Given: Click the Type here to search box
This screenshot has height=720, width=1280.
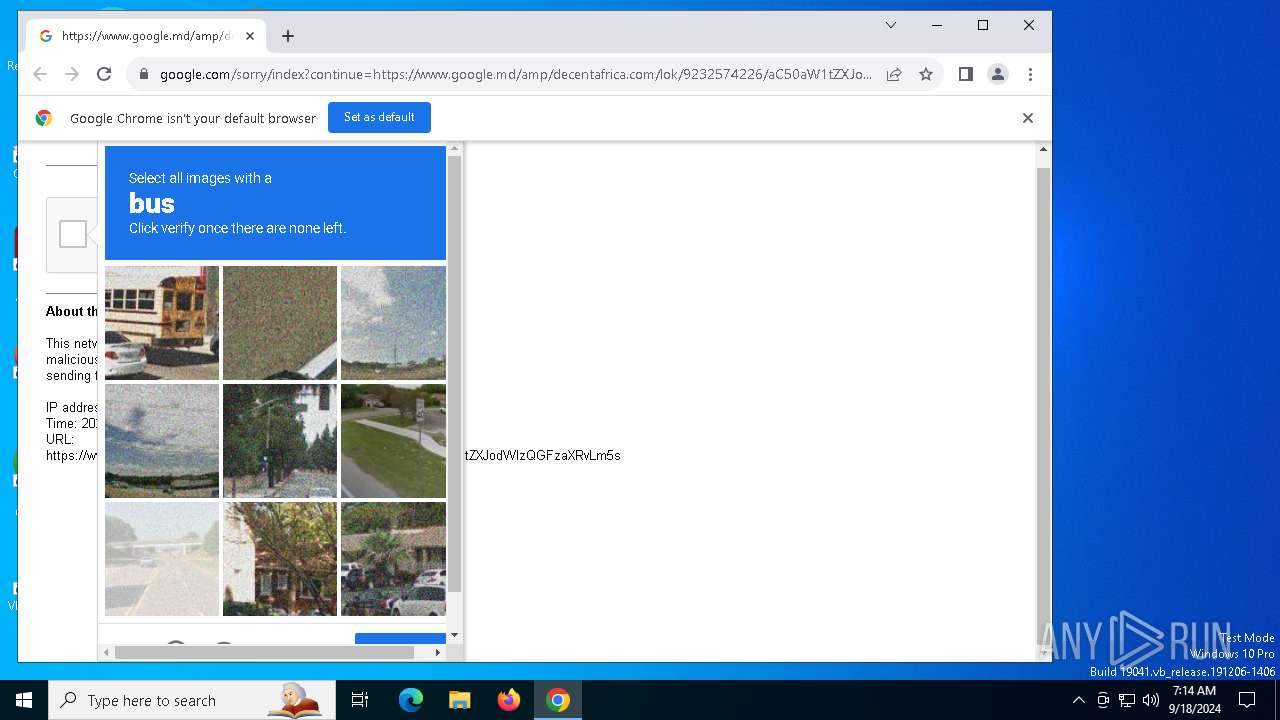Looking at the screenshot, I should 192,700.
